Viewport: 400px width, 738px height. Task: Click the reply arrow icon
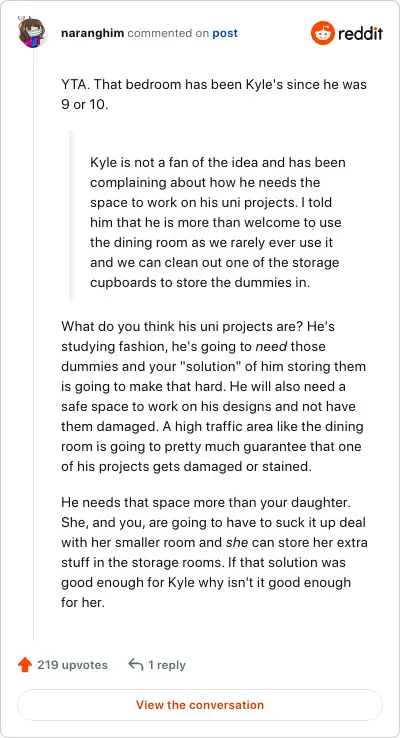click(x=136, y=665)
